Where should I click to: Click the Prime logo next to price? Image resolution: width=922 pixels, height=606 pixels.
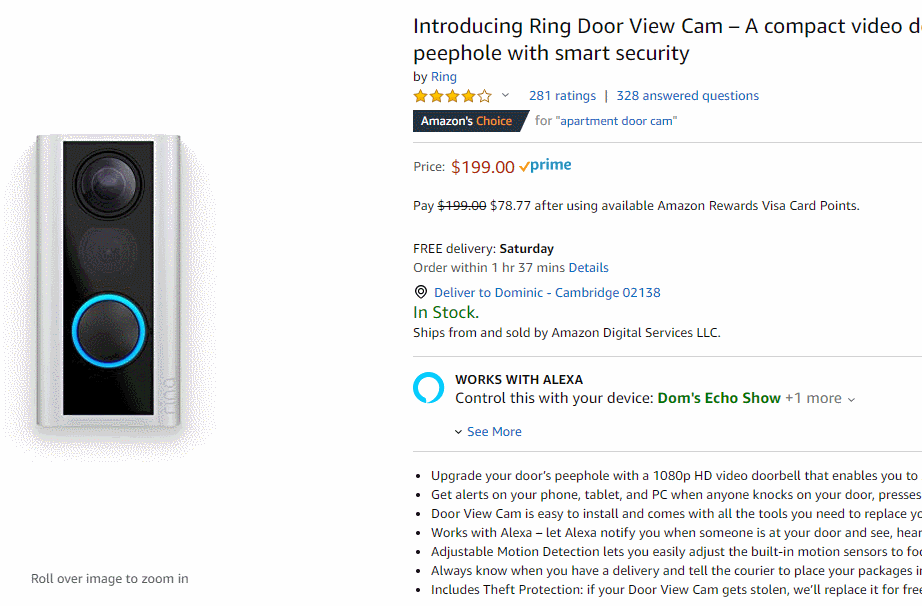[x=546, y=166]
